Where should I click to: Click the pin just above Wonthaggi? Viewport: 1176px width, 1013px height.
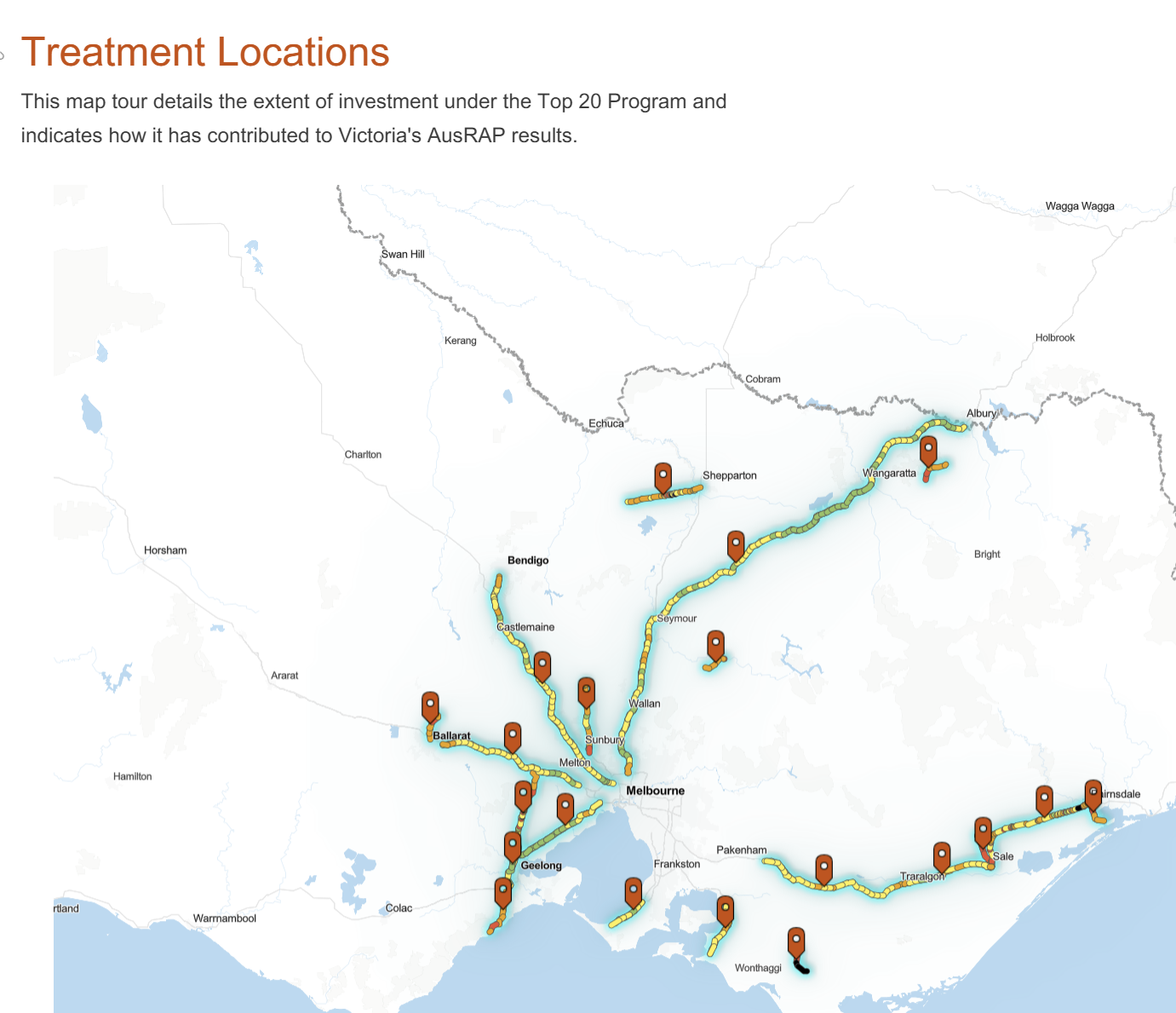pyautogui.click(x=795, y=941)
